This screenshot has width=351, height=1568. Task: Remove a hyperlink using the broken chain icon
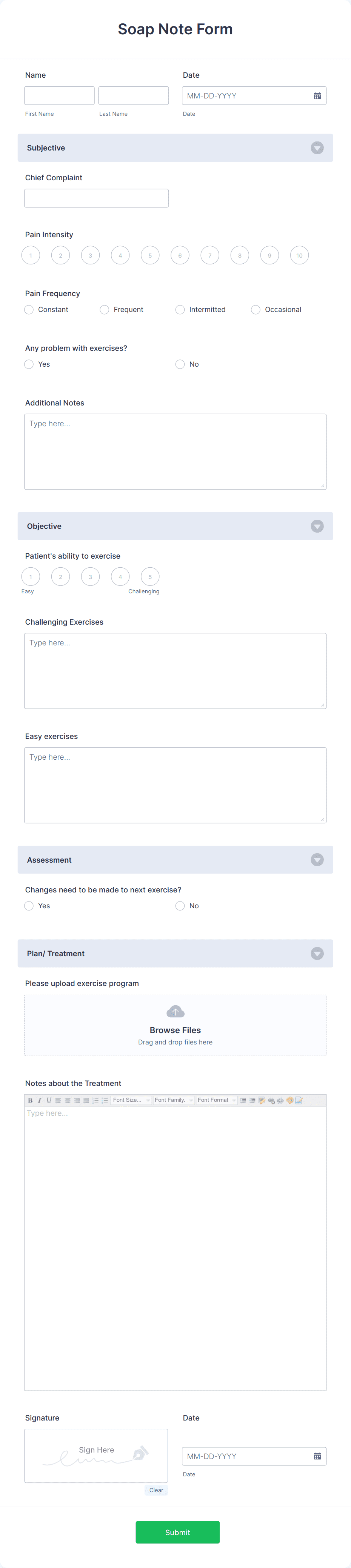click(x=280, y=1100)
